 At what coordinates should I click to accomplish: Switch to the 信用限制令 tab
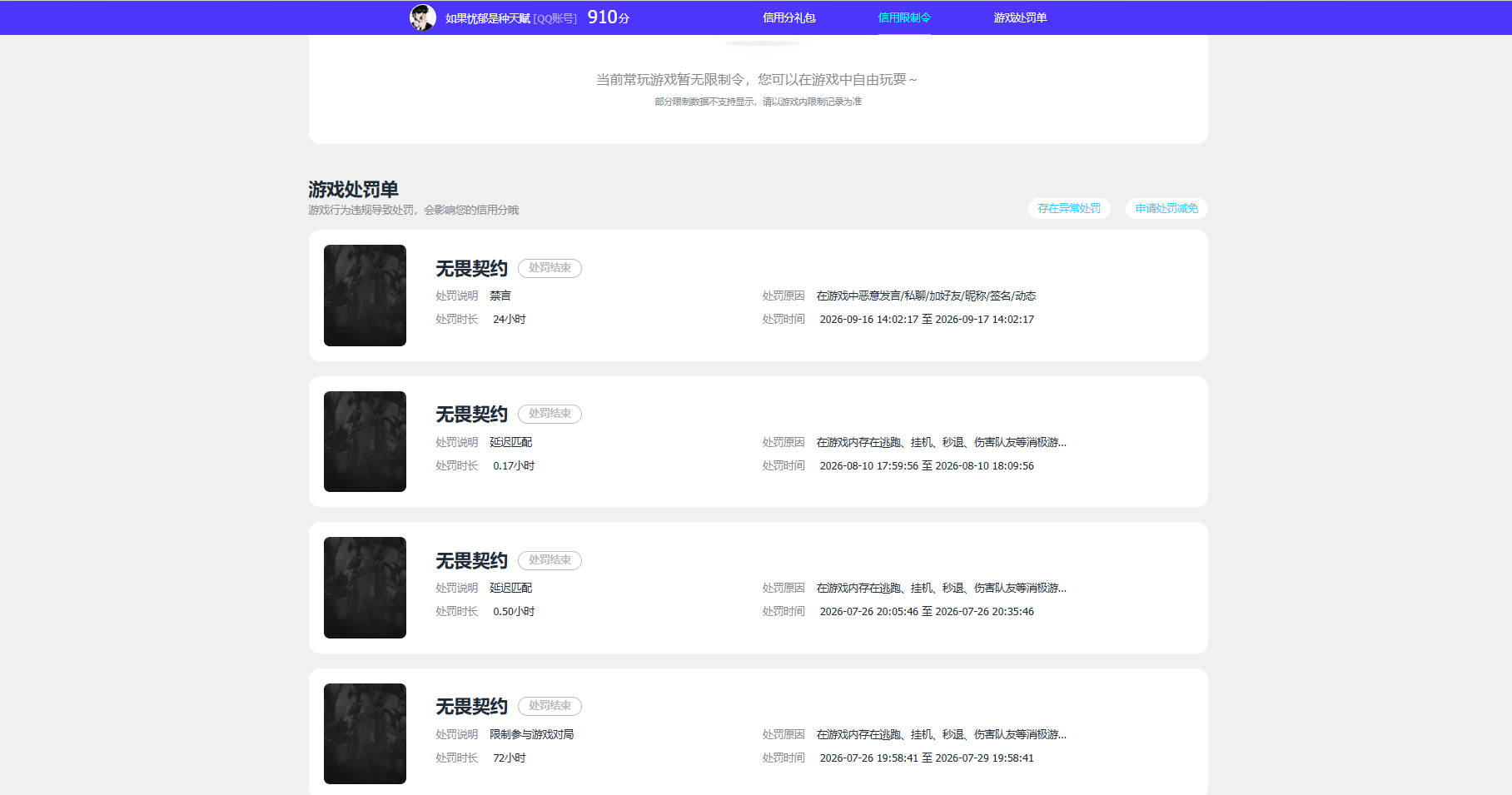click(904, 17)
